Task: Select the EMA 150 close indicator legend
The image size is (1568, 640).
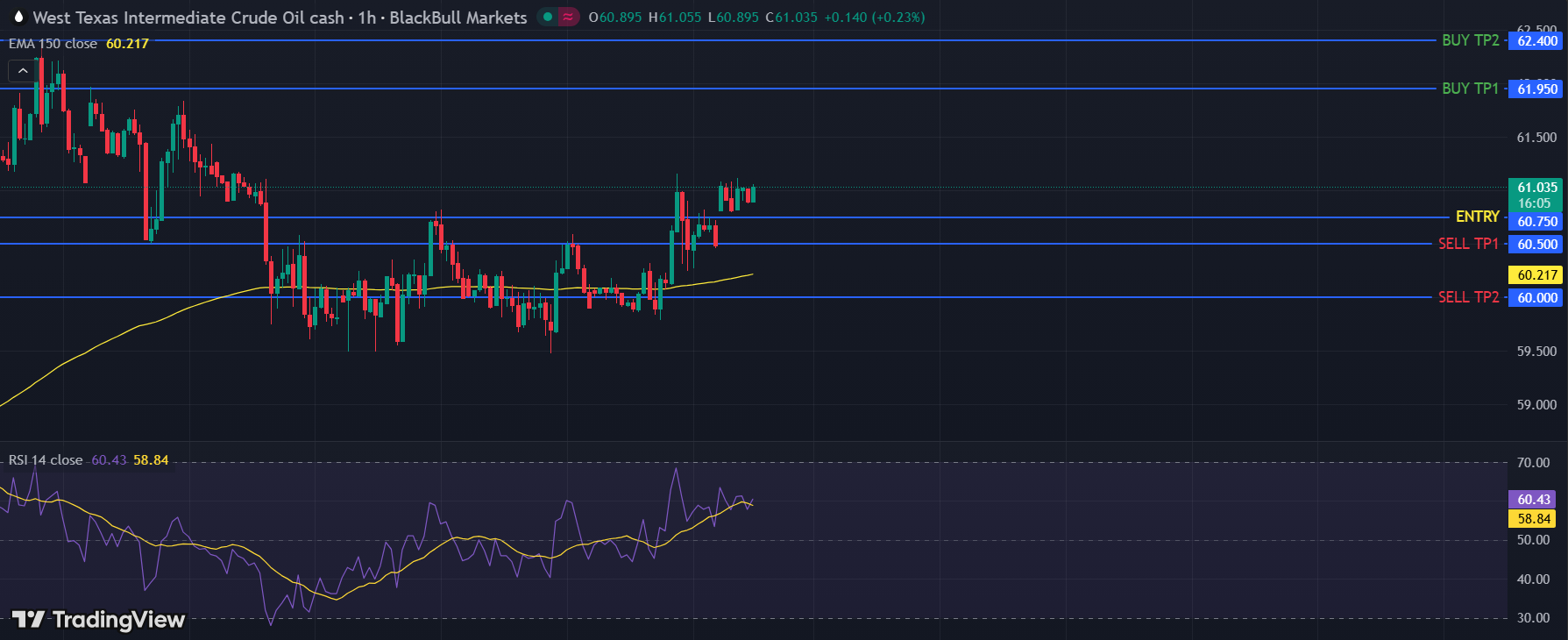Action: pos(53,44)
